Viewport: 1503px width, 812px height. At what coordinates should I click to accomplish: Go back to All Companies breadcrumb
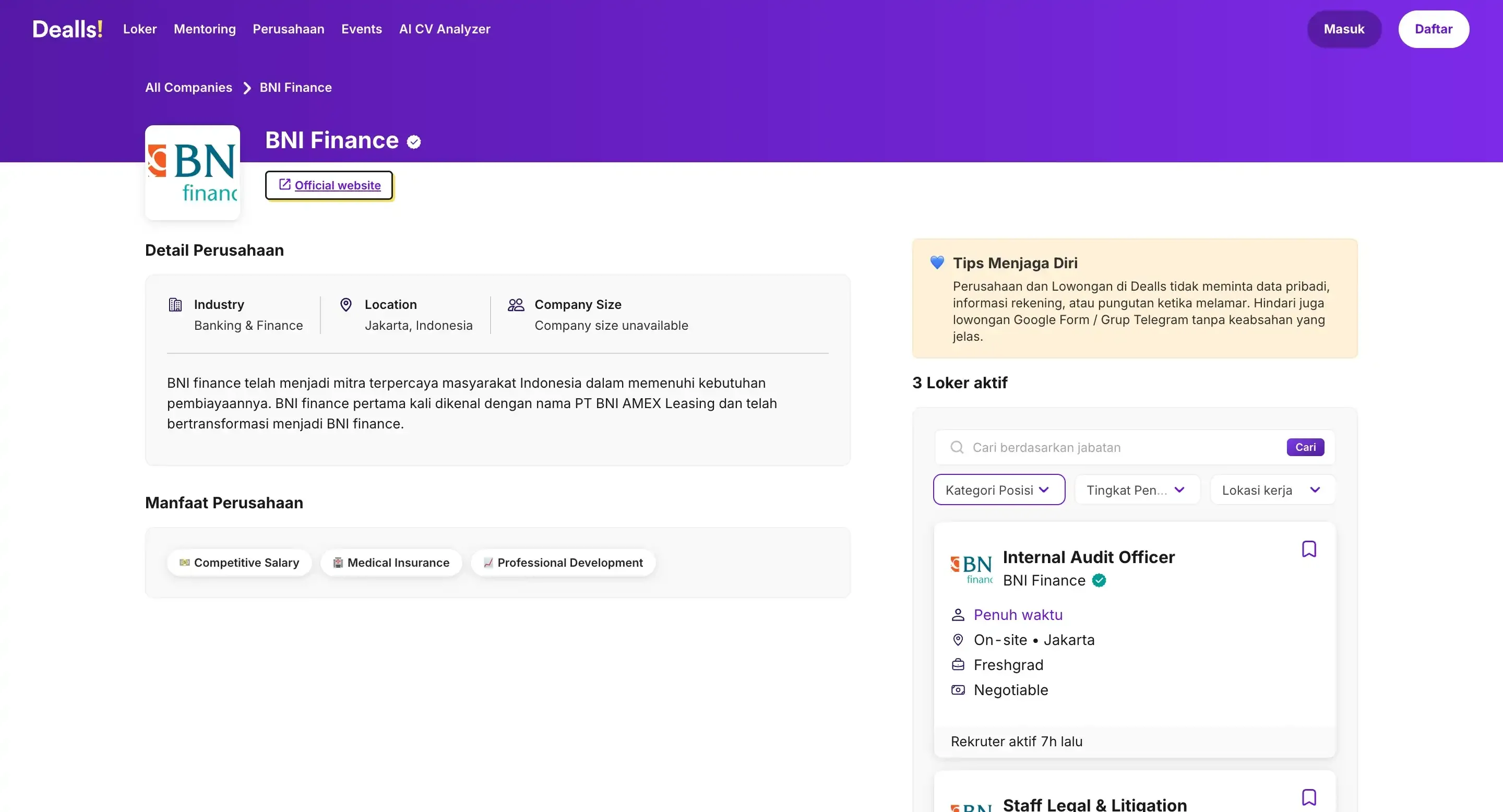(188, 88)
